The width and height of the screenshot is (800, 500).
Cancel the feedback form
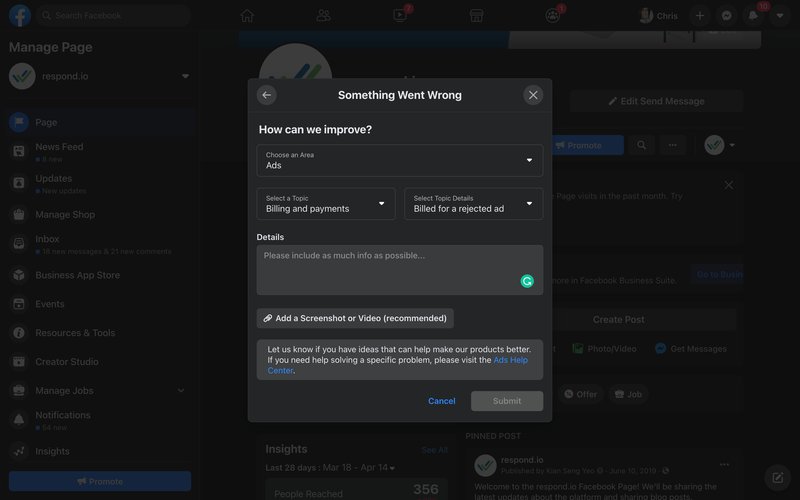[x=441, y=401]
